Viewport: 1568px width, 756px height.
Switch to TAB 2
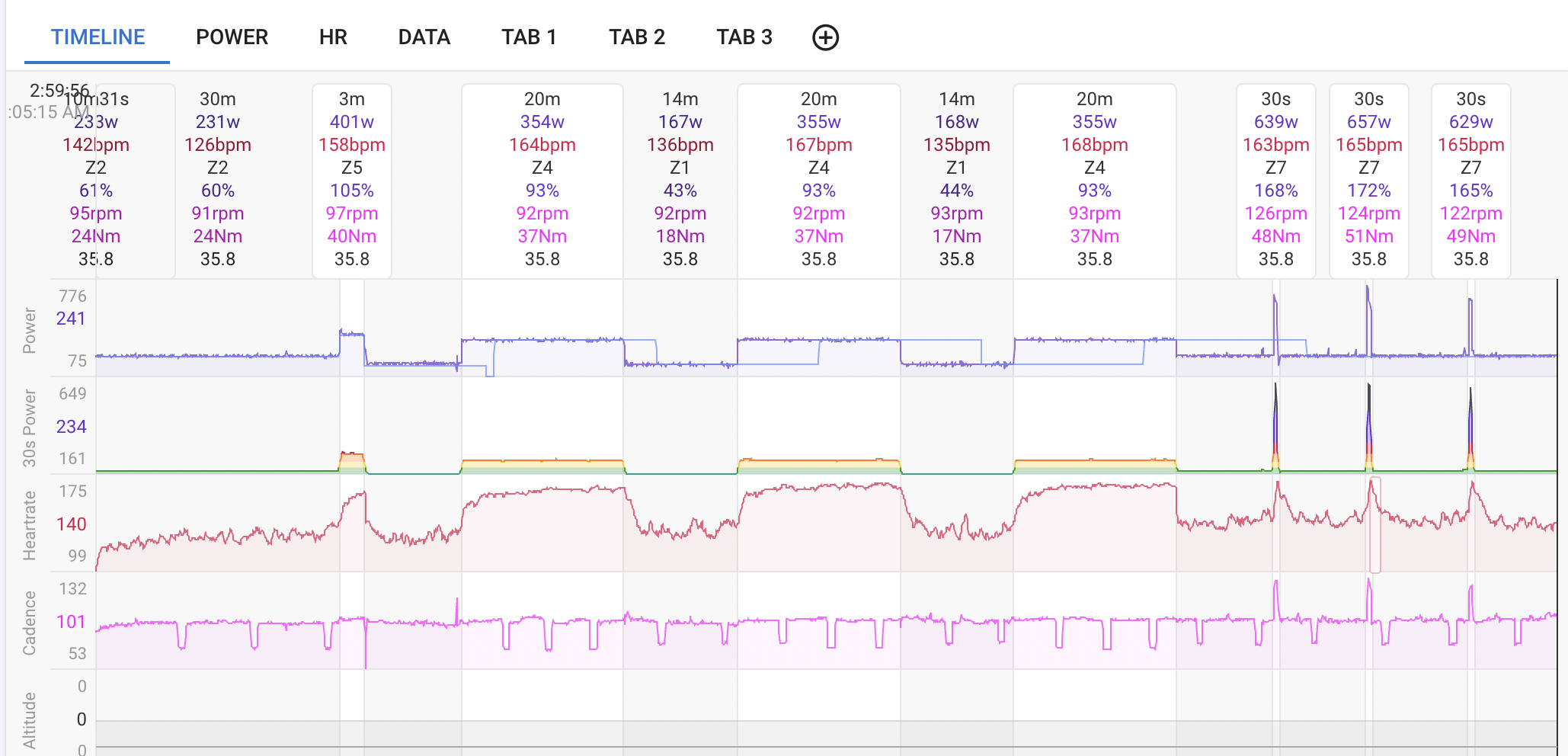(636, 37)
